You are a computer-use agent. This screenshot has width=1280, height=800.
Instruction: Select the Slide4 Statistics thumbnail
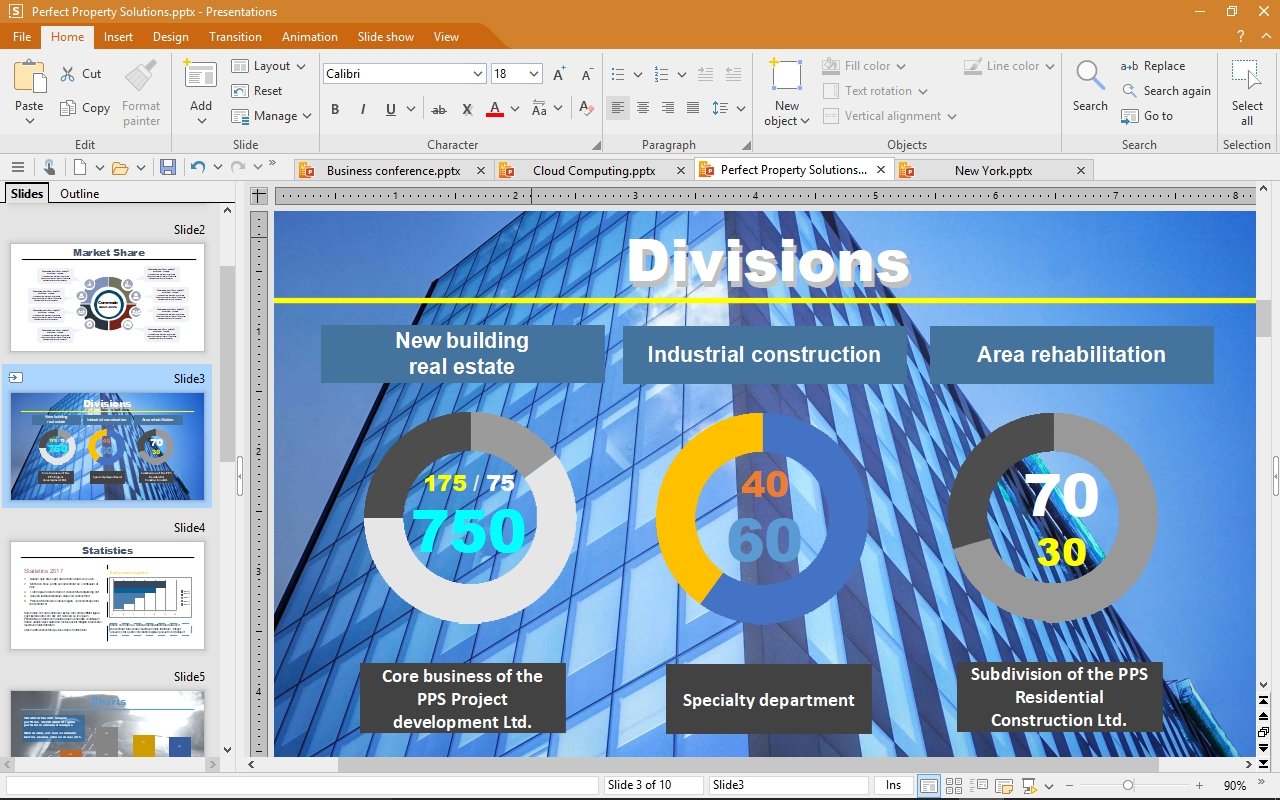click(x=107, y=596)
